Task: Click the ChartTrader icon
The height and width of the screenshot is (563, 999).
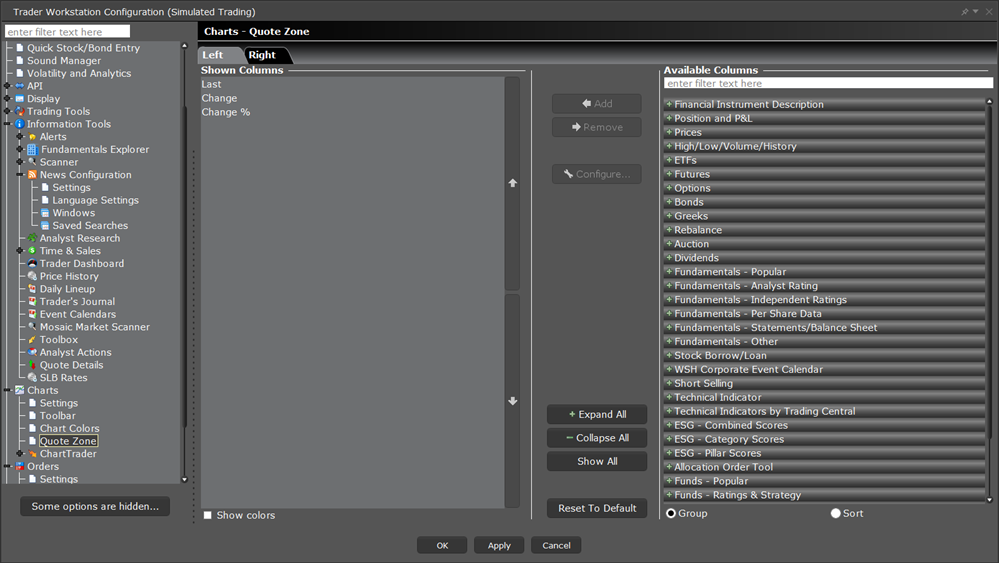Action: (32, 454)
